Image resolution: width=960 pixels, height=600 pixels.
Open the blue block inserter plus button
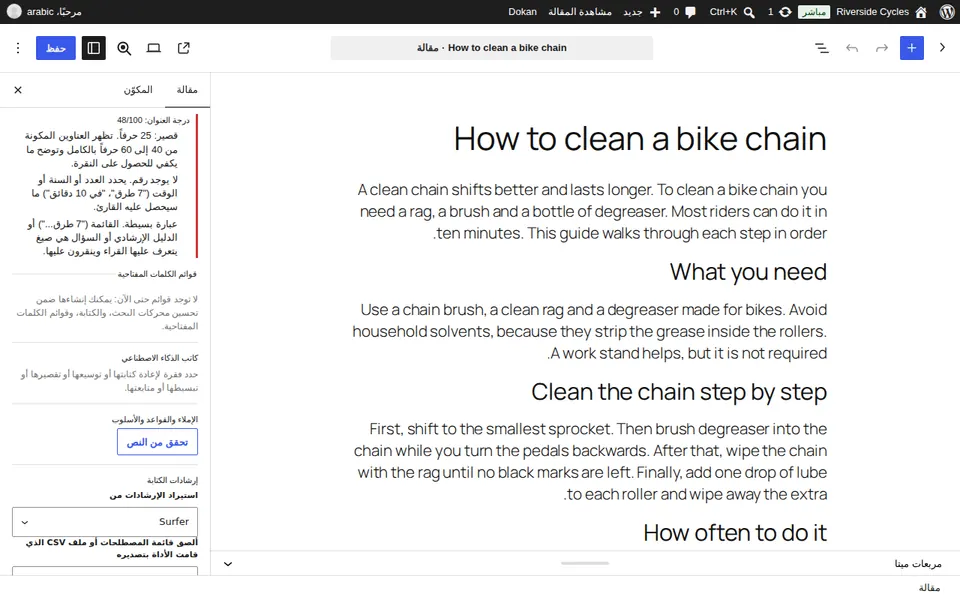pos(912,48)
